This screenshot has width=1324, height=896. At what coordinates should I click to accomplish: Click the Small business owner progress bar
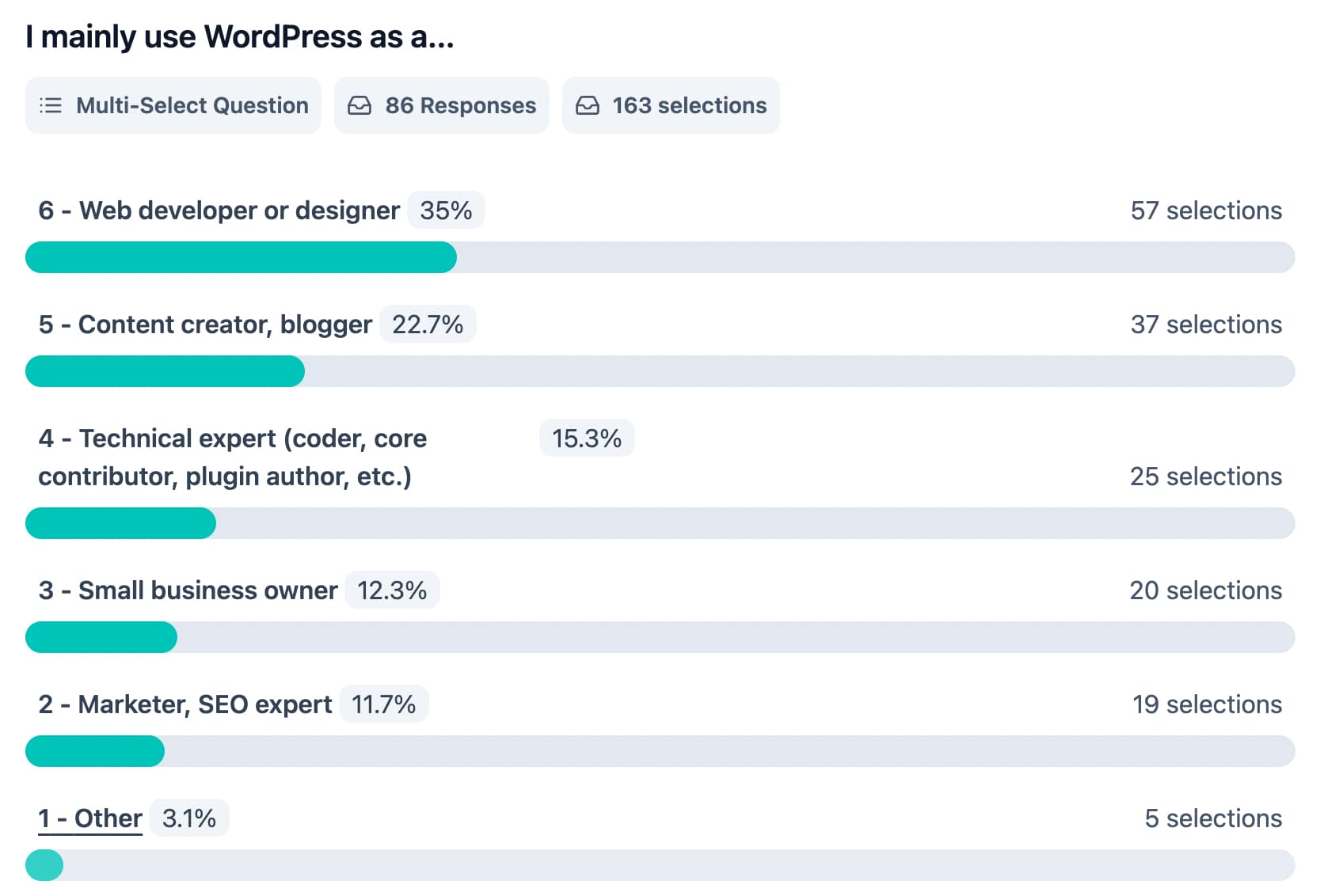pos(660,637)
